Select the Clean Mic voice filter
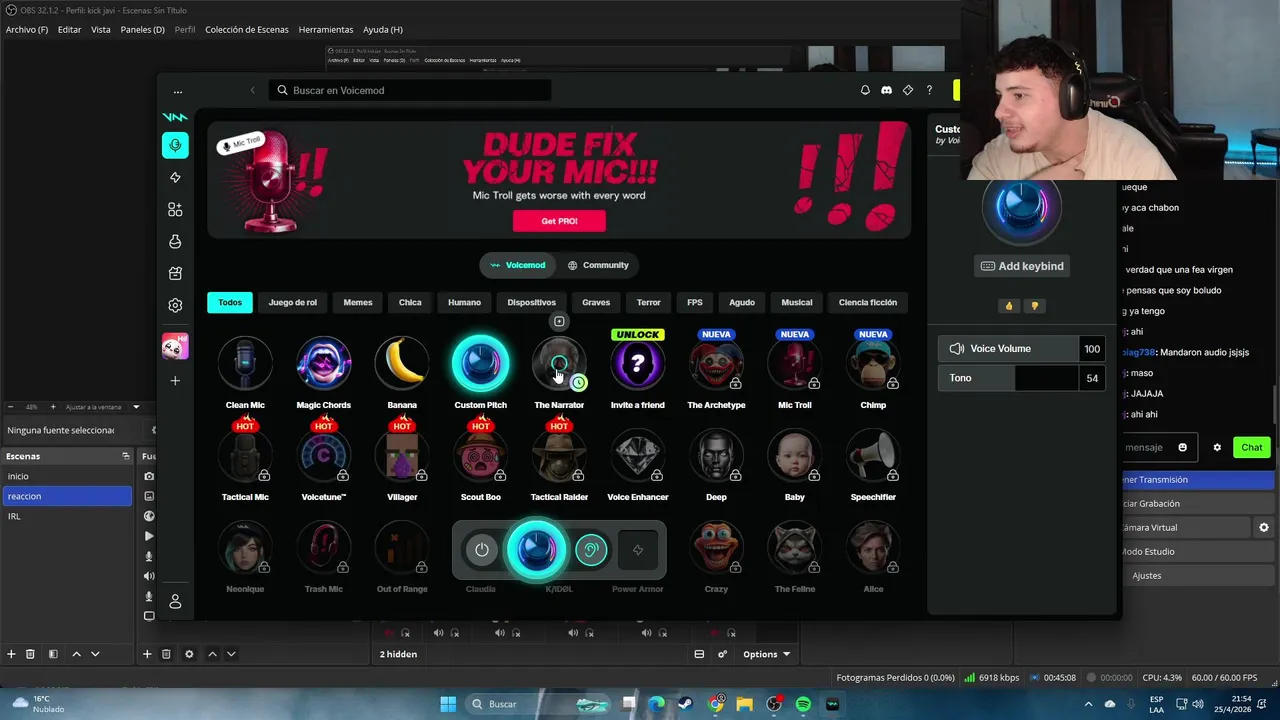 [245, 363]
